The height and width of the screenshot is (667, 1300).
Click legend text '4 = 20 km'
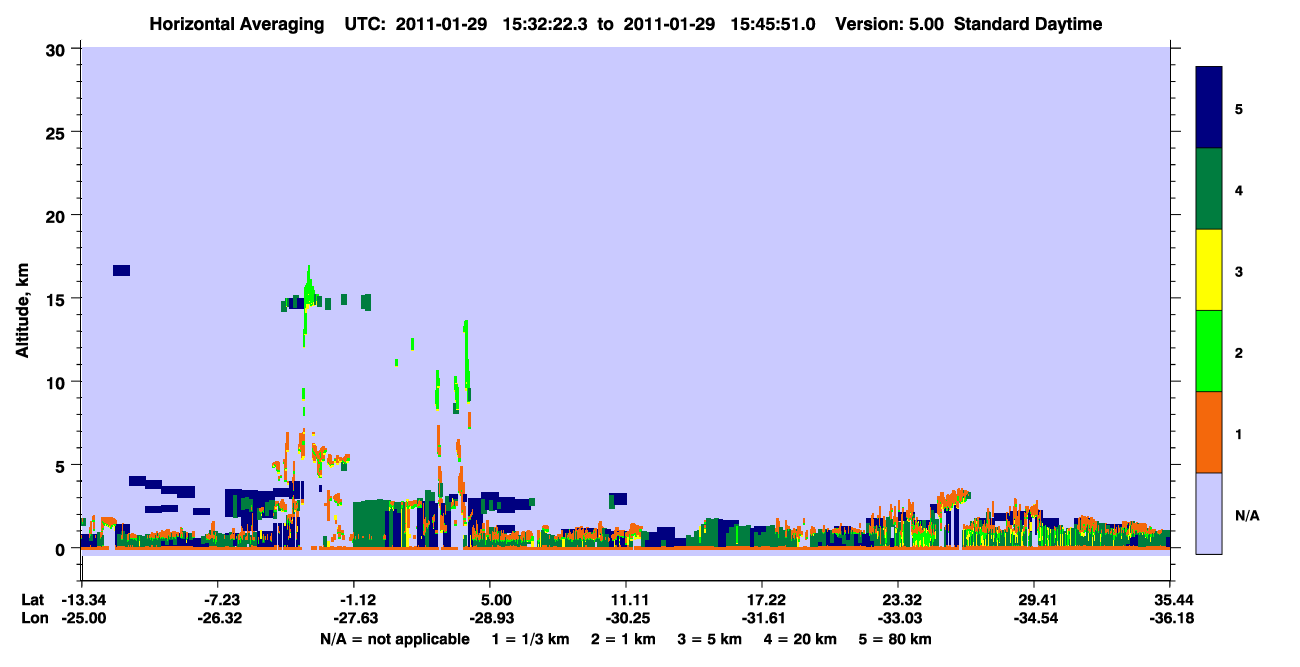[802, 639]
